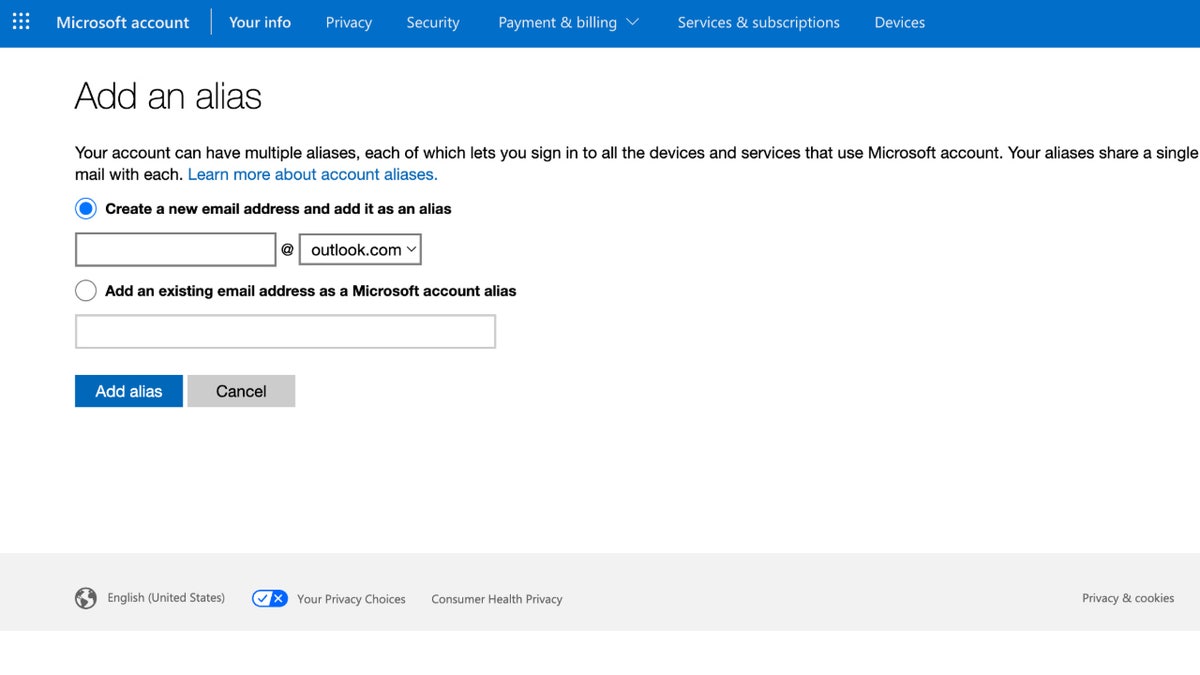Screen dimensions: 1200x675
Task: Open Services & subscriptions tab
Action: [x=758, y=22]
